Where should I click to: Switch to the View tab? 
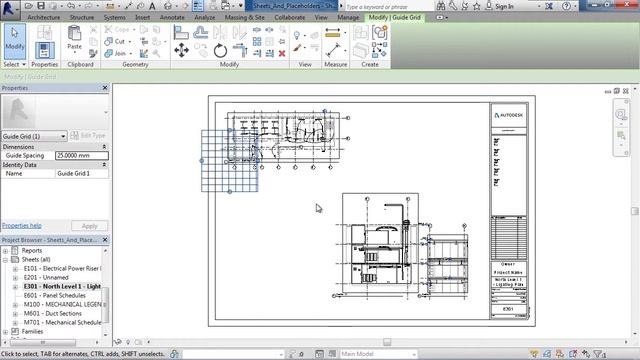tap(321, 18)
